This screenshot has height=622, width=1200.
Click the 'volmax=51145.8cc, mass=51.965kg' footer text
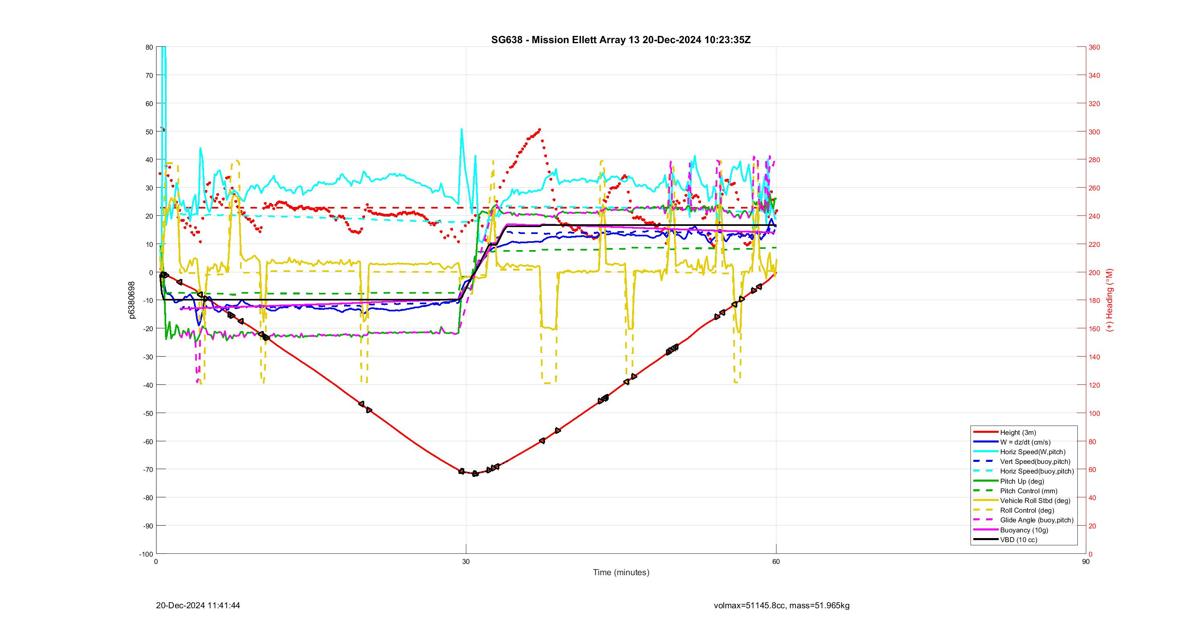(782, 605)
